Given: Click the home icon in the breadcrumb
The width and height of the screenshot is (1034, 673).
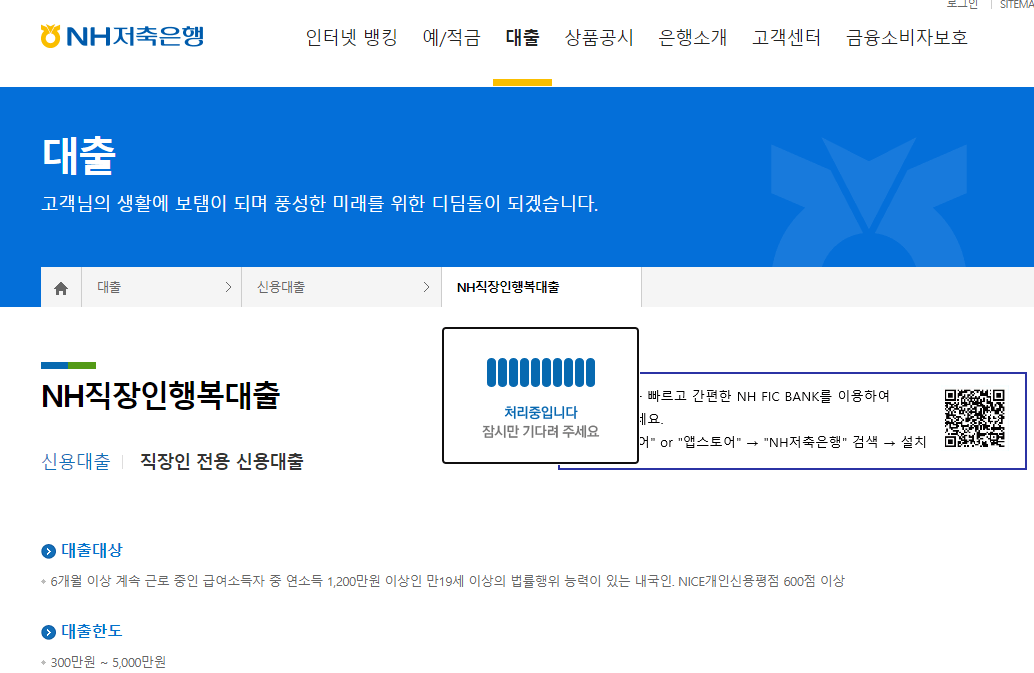Looking at the screenshot, I should tap(60, 287).
